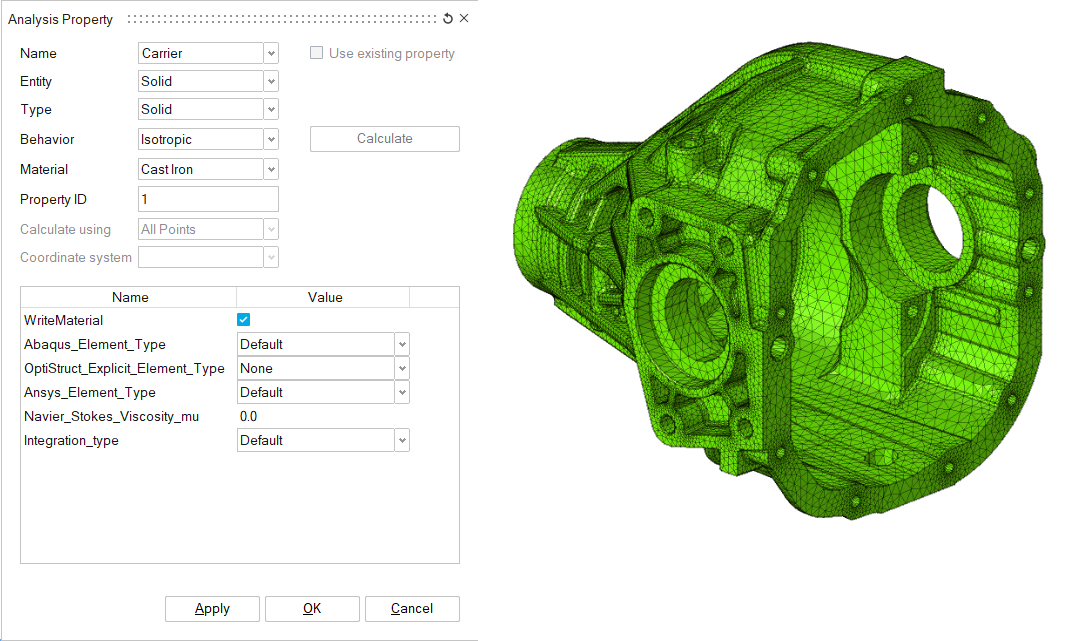
Task: Close the Analysis Property dialog
Action: pyautogui.click(x=464, y=18)
